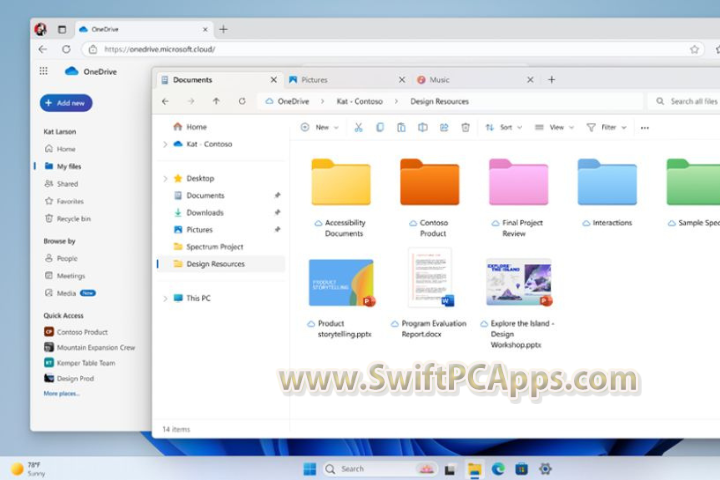The image size is (720, 480).
Task: Select My files in OneDrive web sidebar
Action: click(x=69, y=166)
